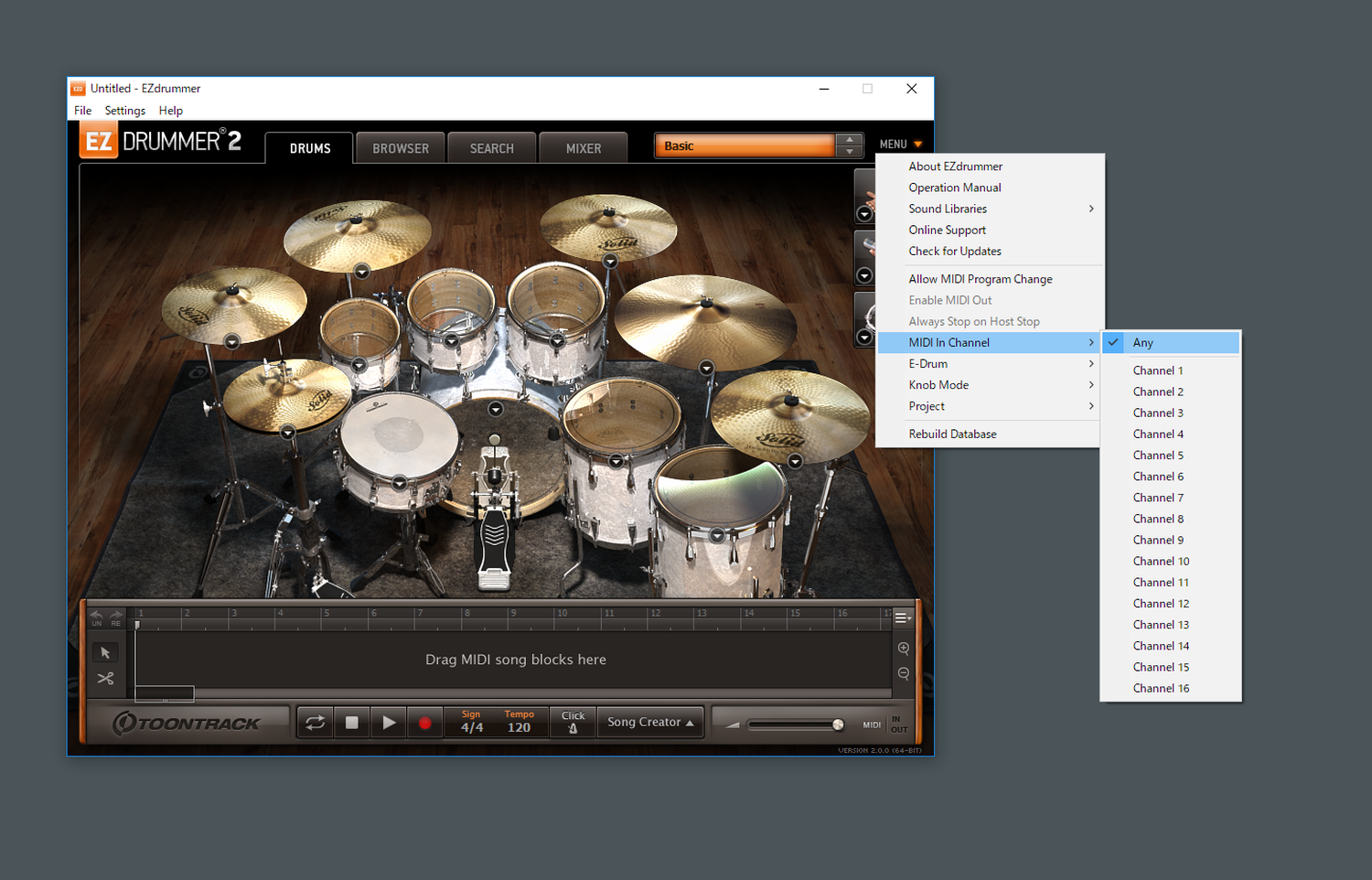The height and width of the screenshot is (880, 1372).
Task: Click the redo arrow icon
Action: [116, 617]
